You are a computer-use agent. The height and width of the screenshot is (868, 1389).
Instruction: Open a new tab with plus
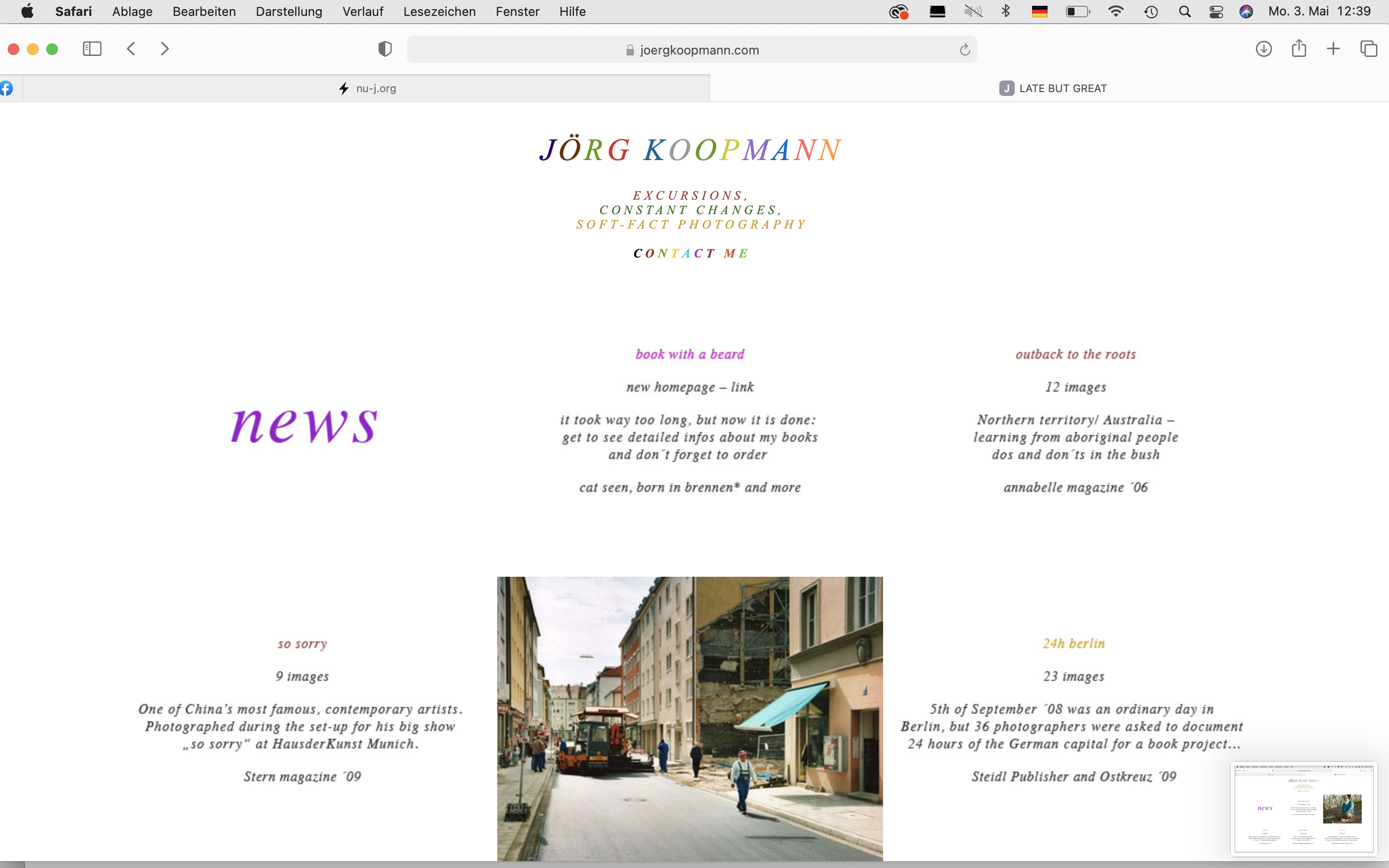point(1334,49)
